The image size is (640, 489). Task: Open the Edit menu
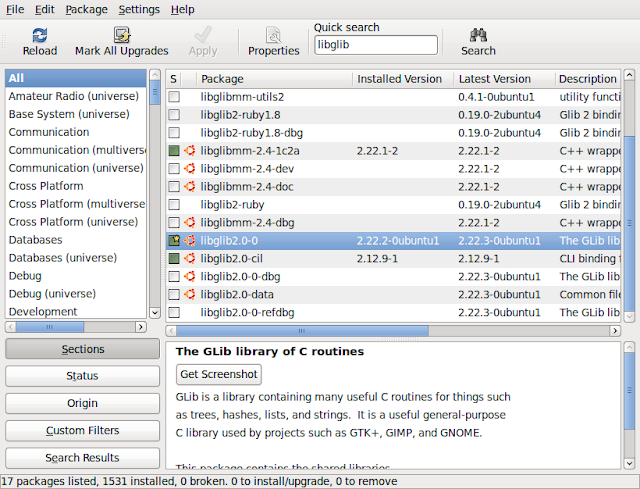coord(44,9)
